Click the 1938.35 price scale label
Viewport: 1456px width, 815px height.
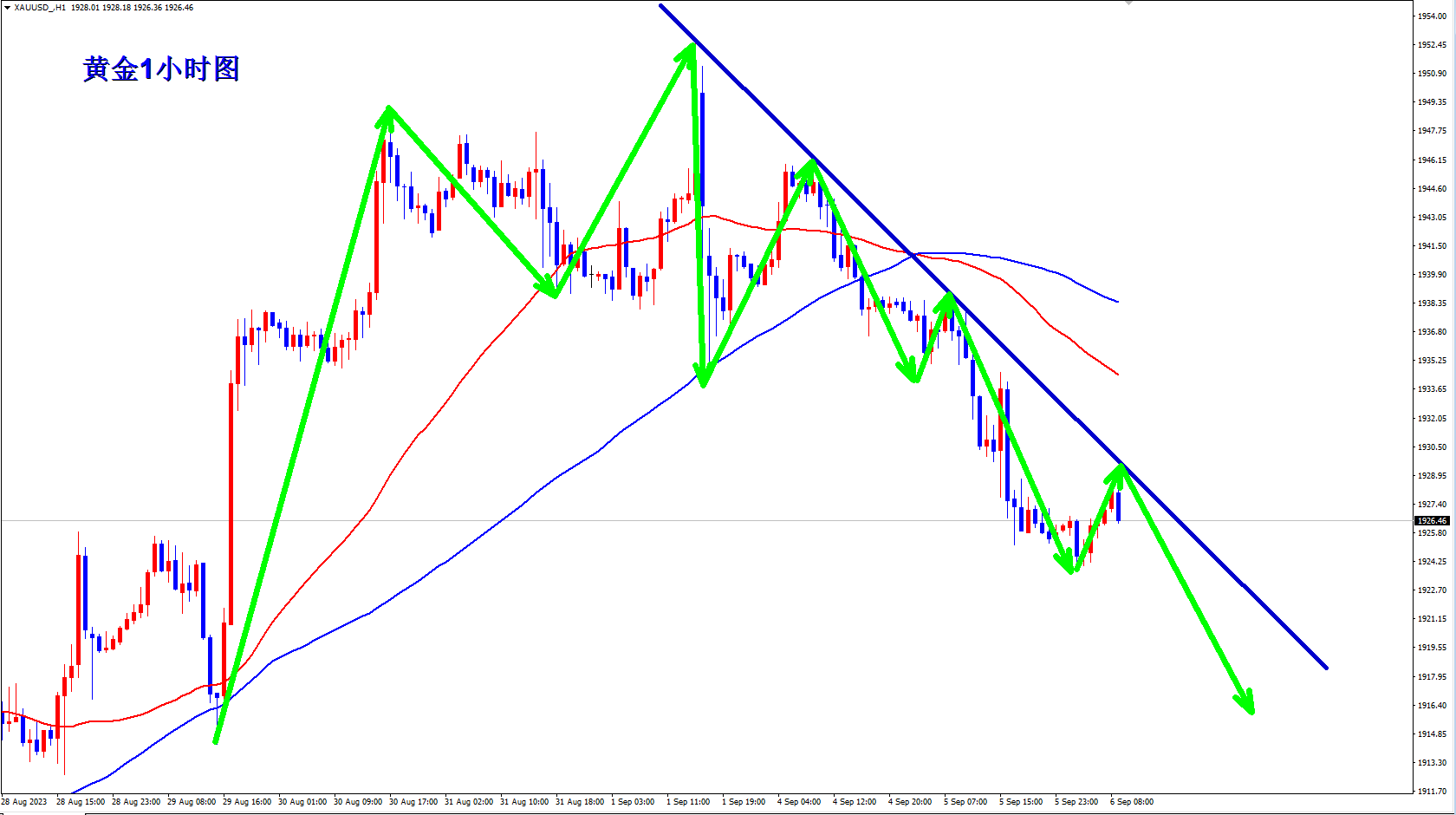click(1432, 303)
